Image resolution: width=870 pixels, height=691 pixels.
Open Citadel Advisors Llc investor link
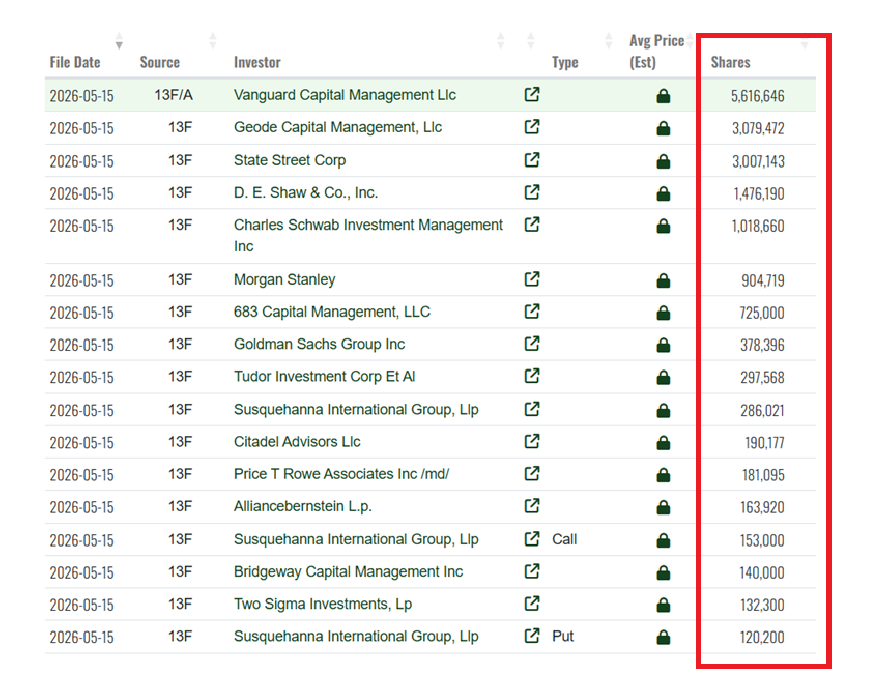(297, 442)
